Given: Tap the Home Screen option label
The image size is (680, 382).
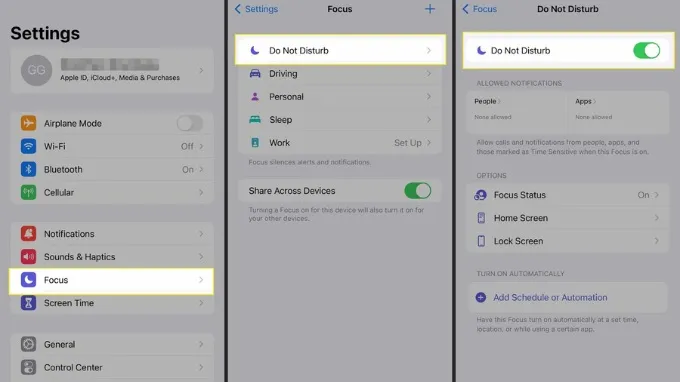Looking at the screenshot, I should click(x=521, y=218).
